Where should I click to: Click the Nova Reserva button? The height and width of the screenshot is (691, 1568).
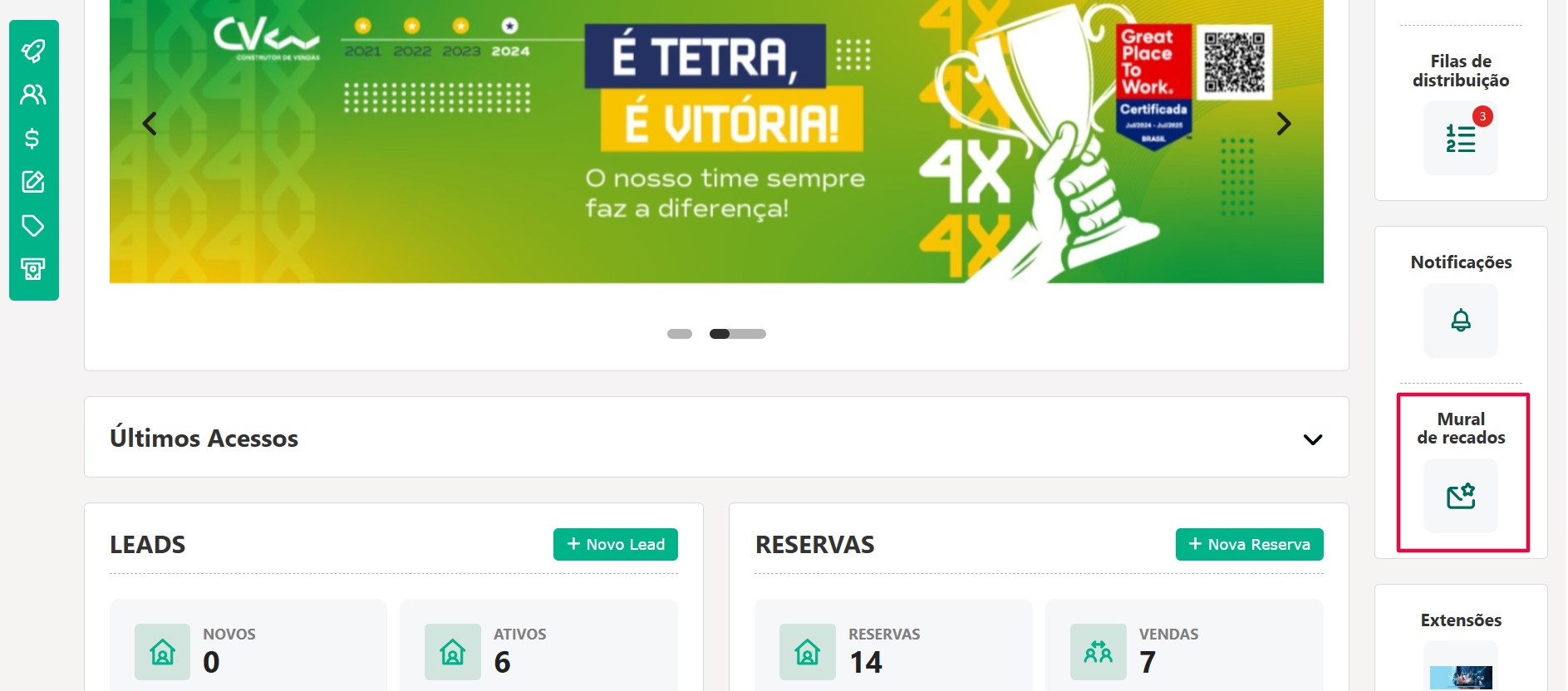pyautogui.click(x=1250, y=544)
